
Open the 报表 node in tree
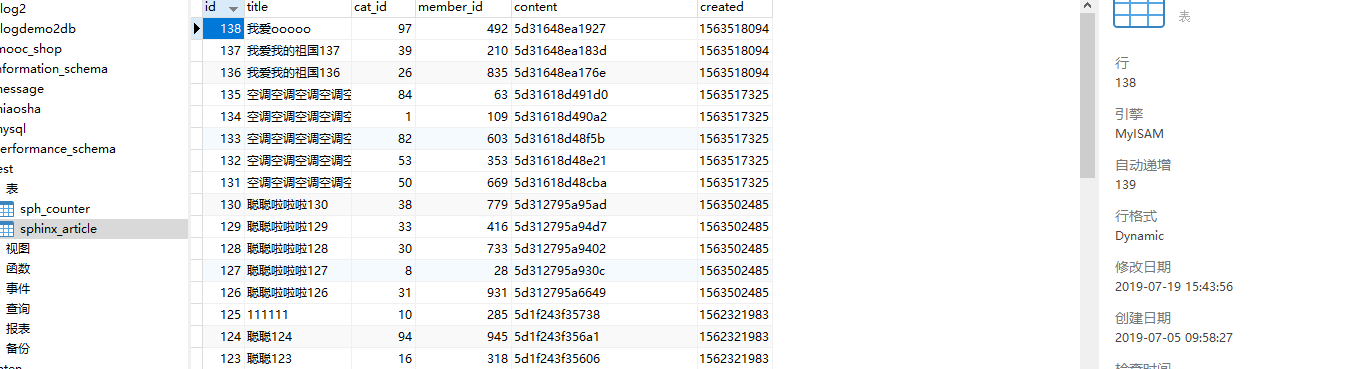[x=18, y=329]
